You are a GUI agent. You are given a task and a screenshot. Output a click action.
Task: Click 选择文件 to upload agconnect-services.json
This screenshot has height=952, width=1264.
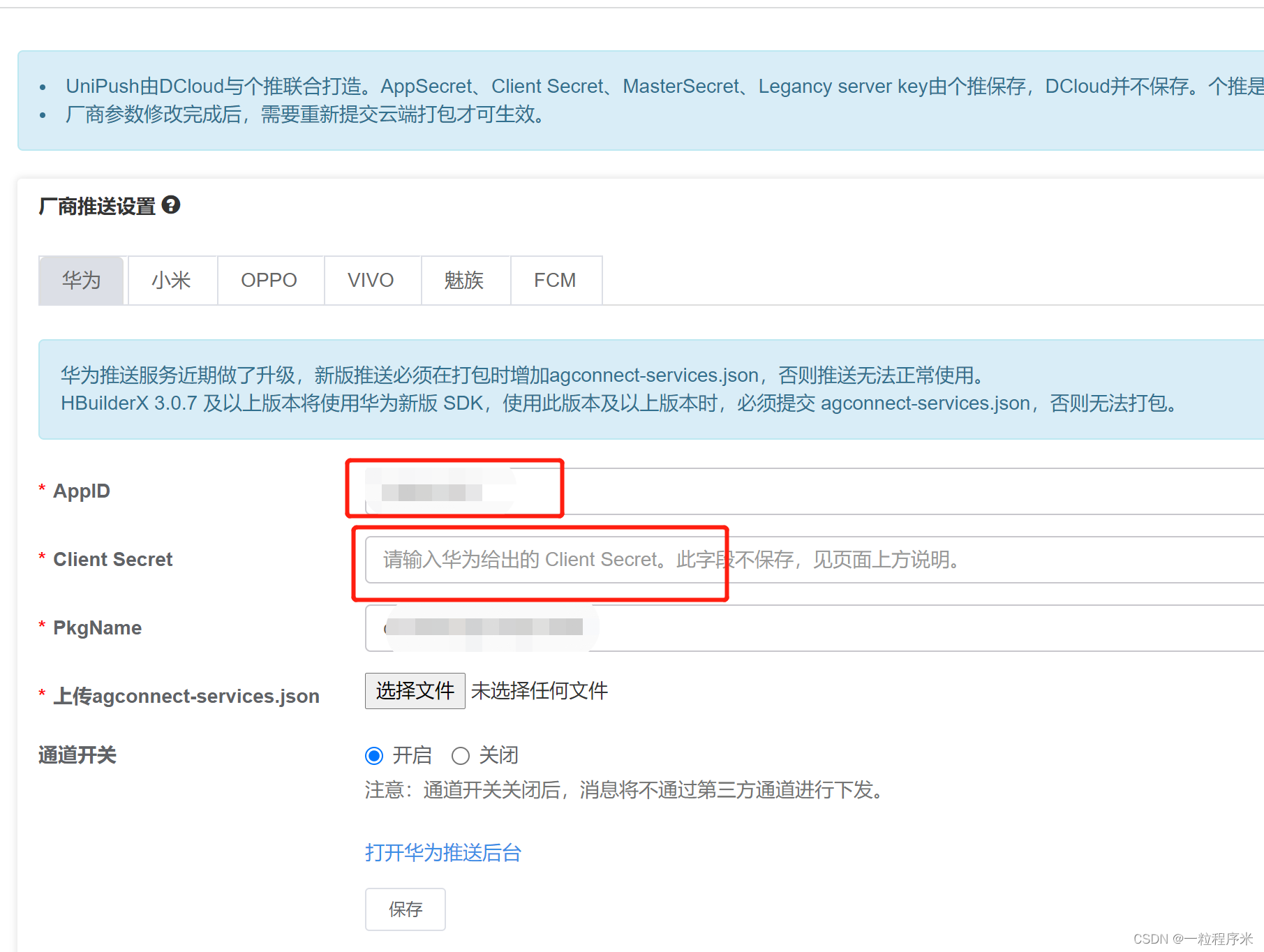415,690
